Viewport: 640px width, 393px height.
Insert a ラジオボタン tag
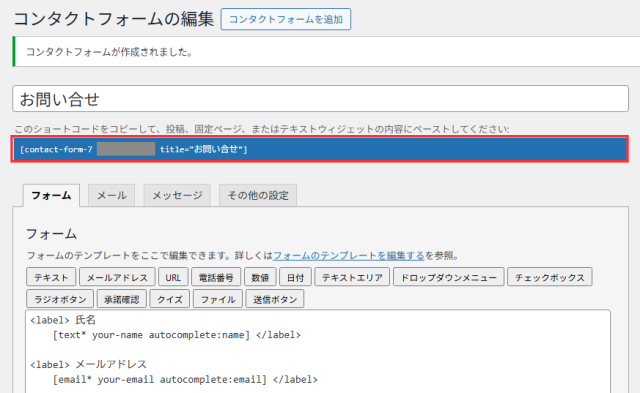60,299
